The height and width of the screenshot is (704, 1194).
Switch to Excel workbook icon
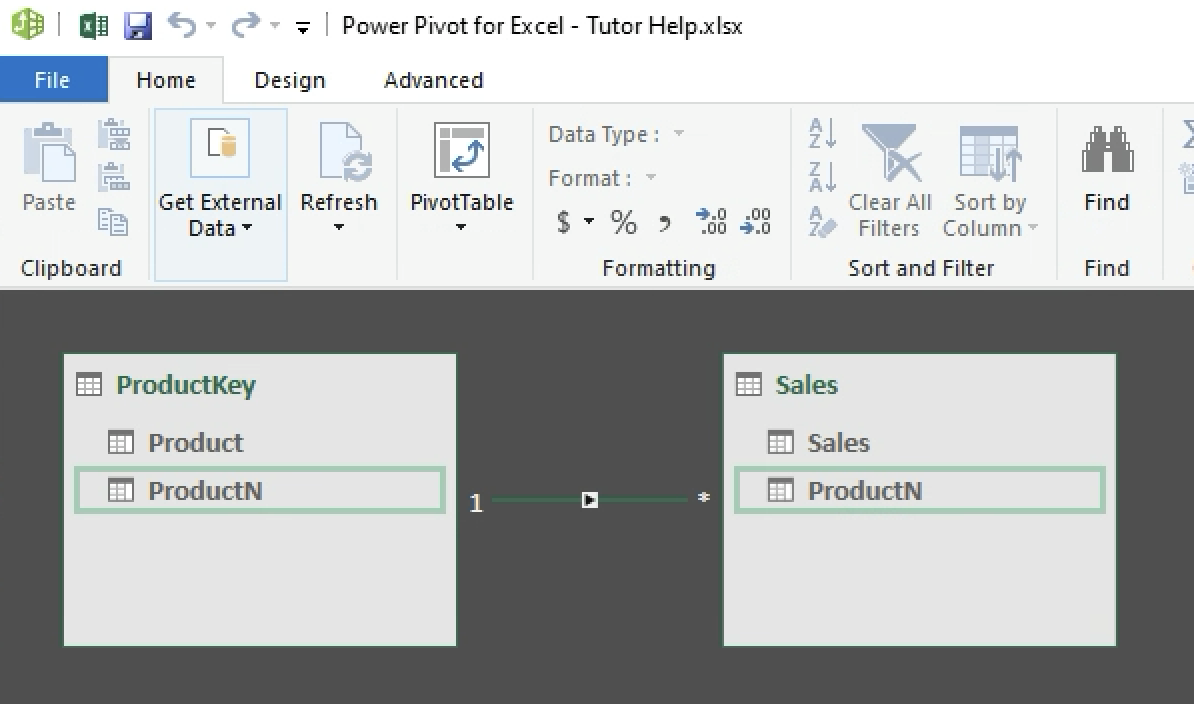click(x=94, y=26)
